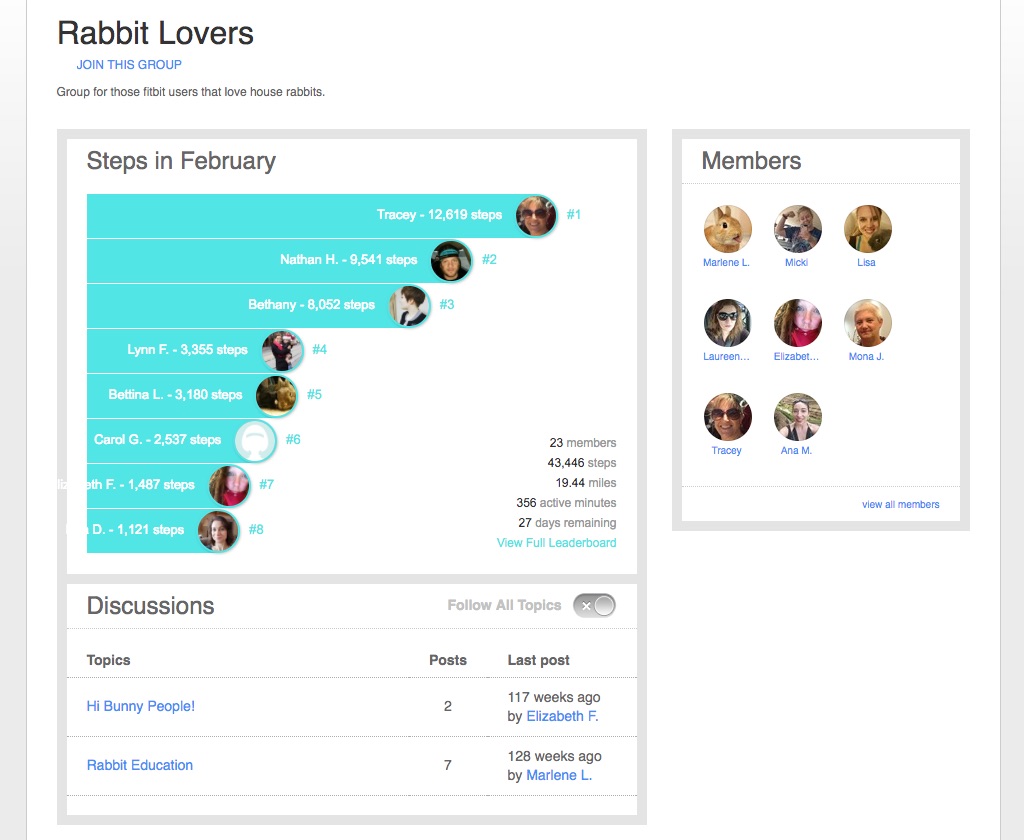Image resolution: width=1024 pixels, height=840 pixels.
Task: Click view all members link
Action: point(900,505)
